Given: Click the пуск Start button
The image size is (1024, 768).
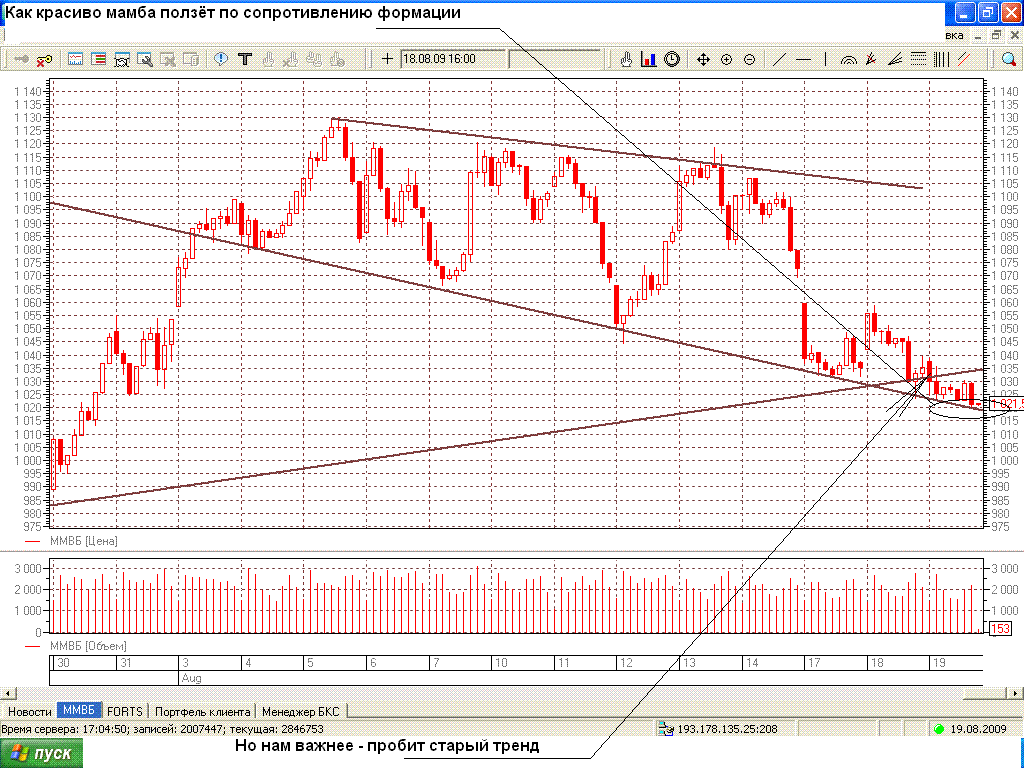Looking at the screenshot, I should pos(42,753).
